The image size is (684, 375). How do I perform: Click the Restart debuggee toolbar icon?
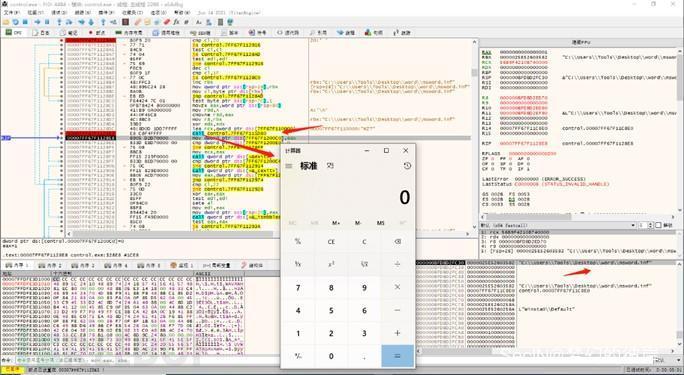(15, 22)
